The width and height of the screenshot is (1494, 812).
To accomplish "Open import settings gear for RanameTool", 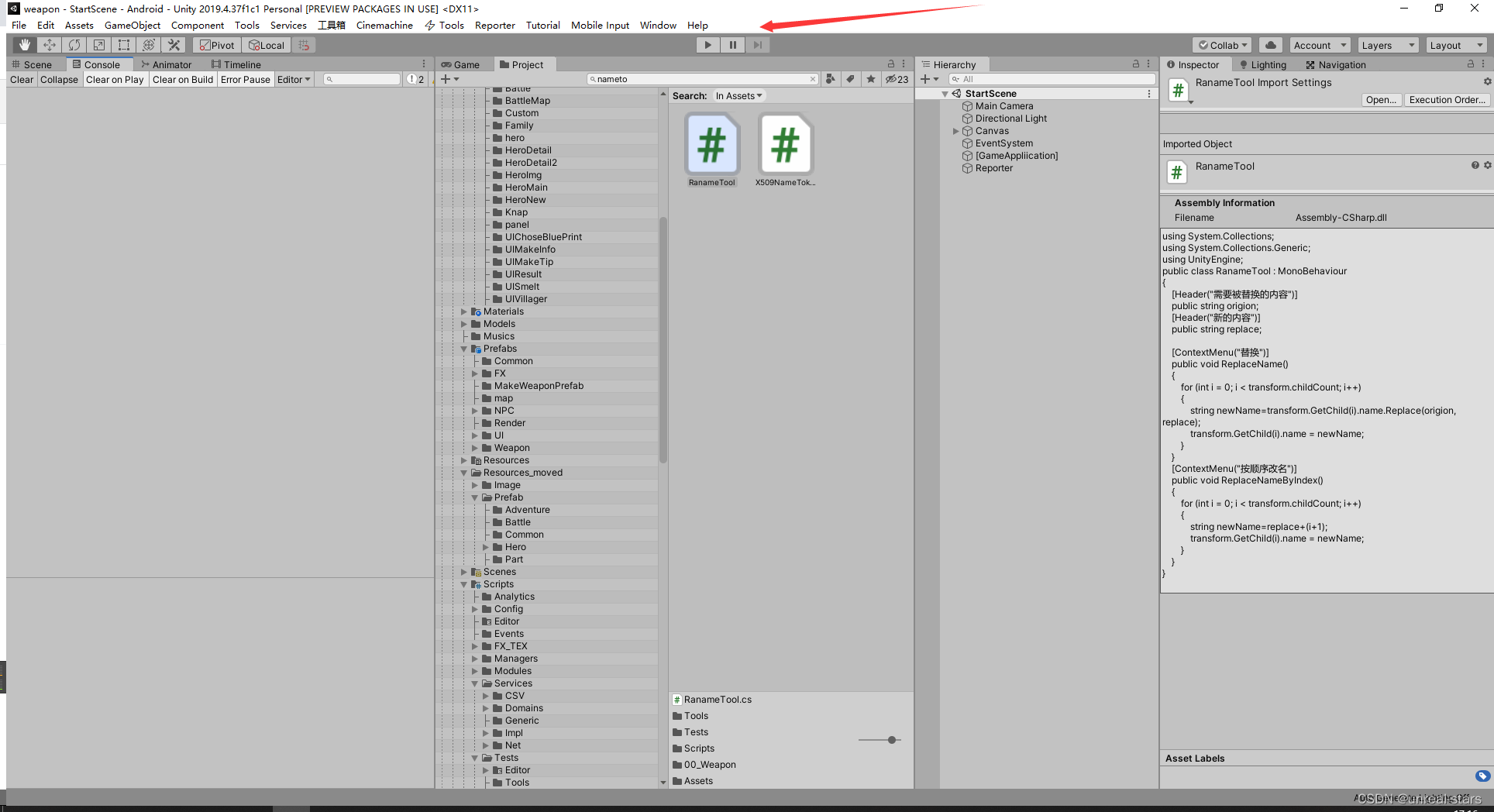I will point(1487,81).
